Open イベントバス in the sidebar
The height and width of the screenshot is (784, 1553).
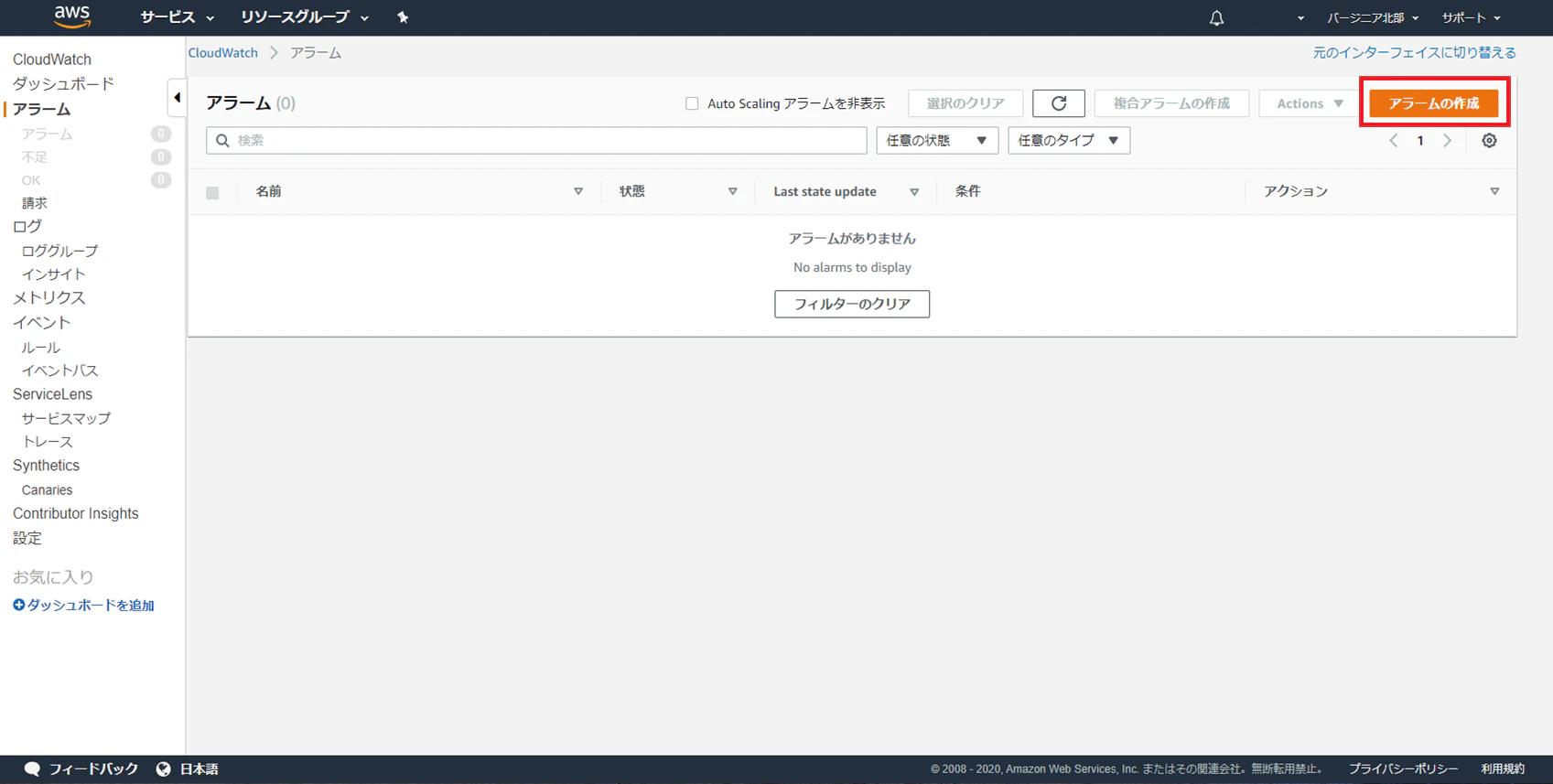(x=59, y=371)
